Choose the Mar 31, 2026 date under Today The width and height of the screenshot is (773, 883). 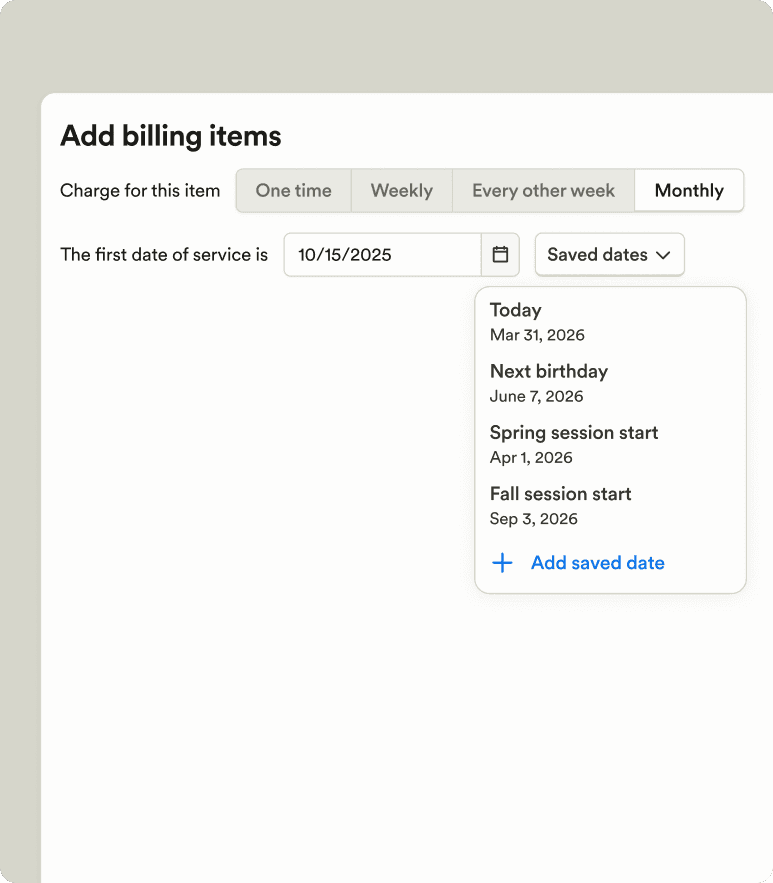coord(536,335)
